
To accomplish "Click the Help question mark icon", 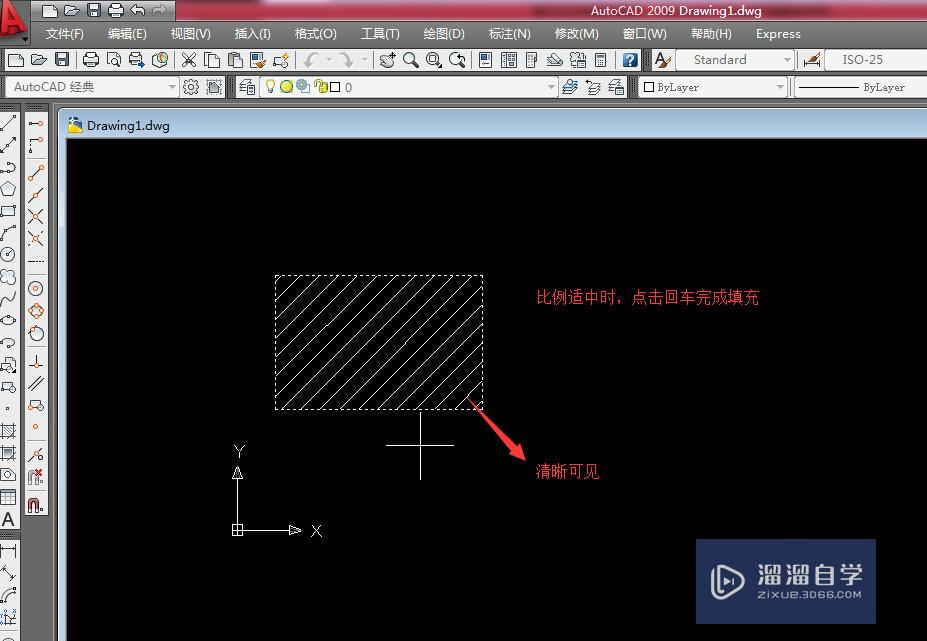I will (x=630, y=60).
